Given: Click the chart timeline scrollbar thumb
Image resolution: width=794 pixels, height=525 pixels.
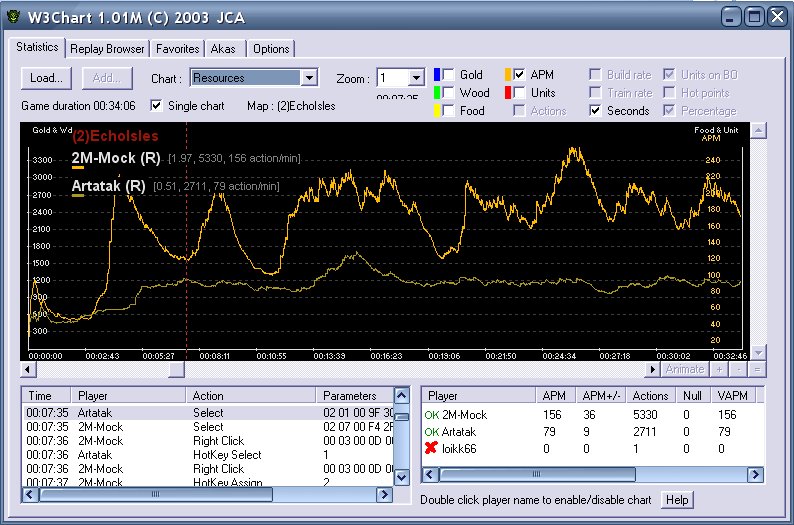Looking at the screenshot, I should [177, 370].
